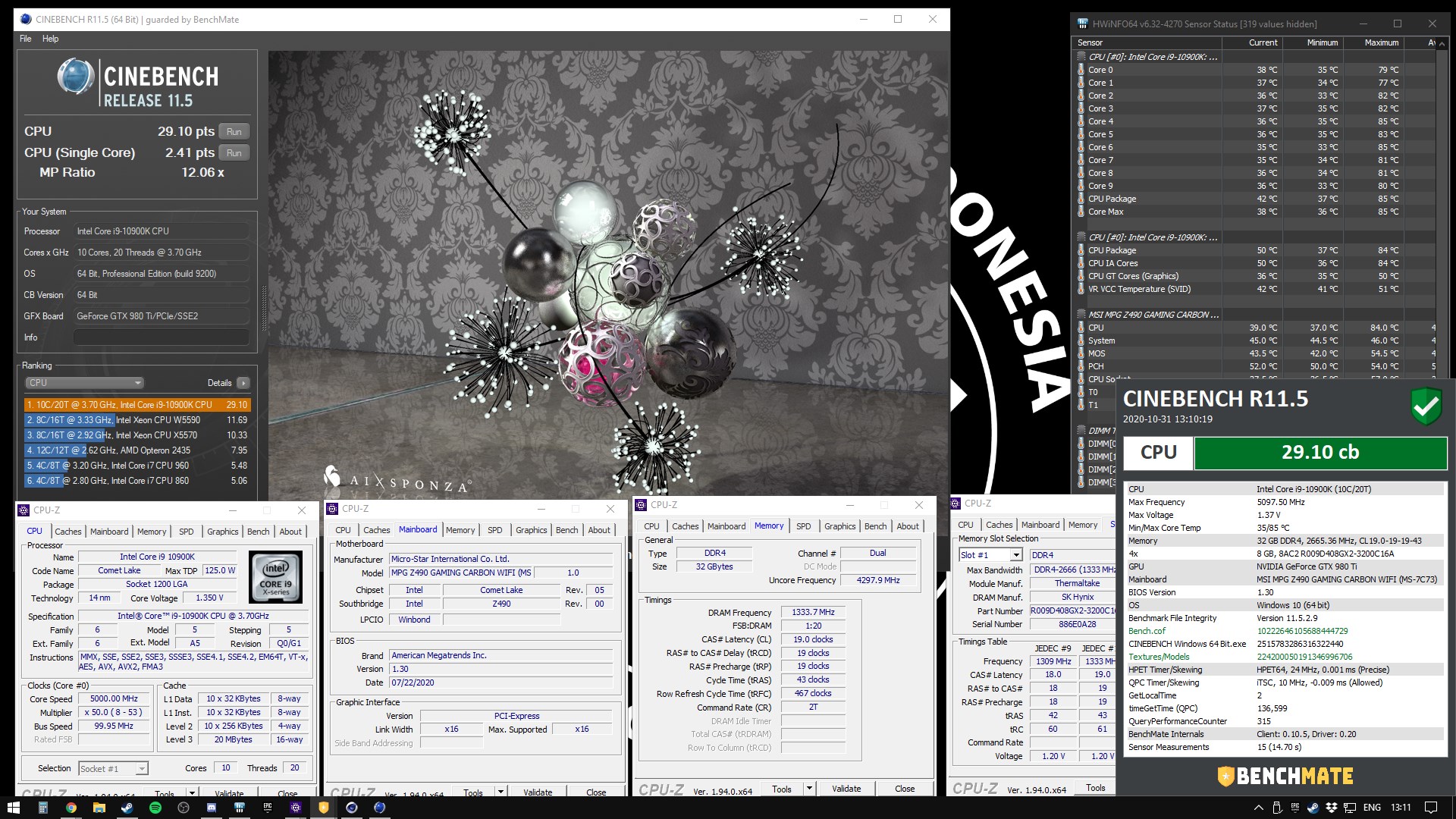Open the Epic Games Launcher taskbar icon
Viewport: 1456px width, 819px height.
pos(268,808)
